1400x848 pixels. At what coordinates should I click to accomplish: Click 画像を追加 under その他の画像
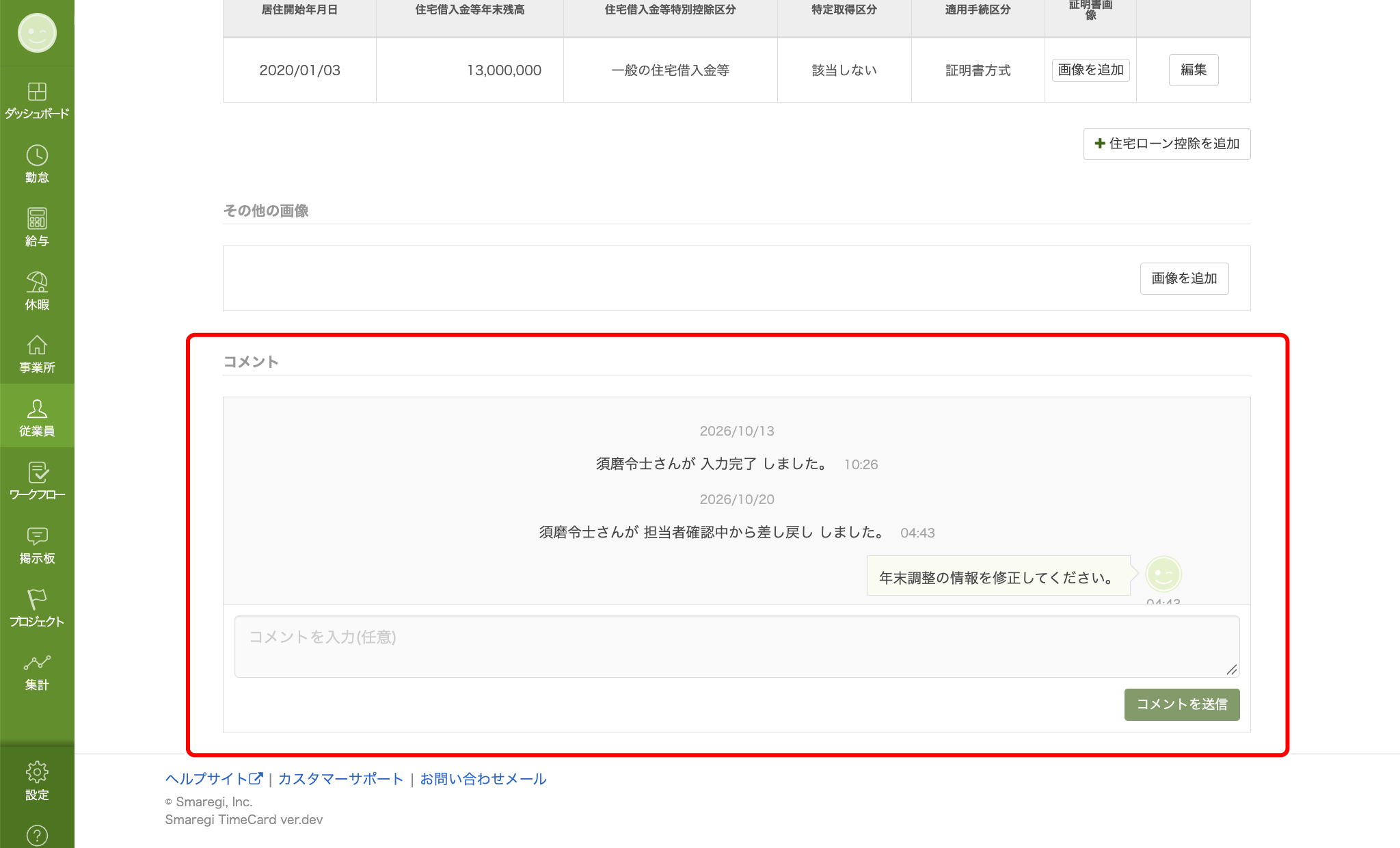pos(1184,278)
